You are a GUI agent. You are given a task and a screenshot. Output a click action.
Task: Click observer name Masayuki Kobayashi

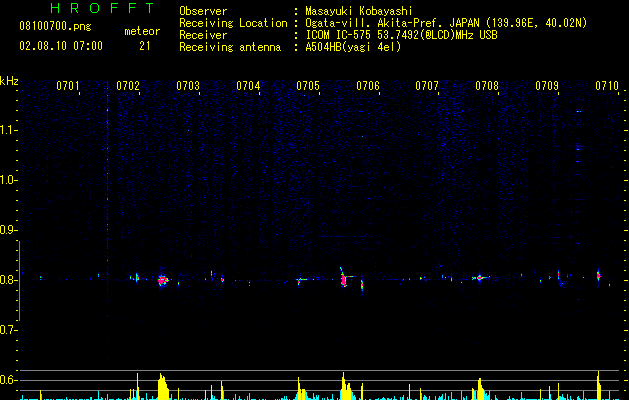(359, 11)
